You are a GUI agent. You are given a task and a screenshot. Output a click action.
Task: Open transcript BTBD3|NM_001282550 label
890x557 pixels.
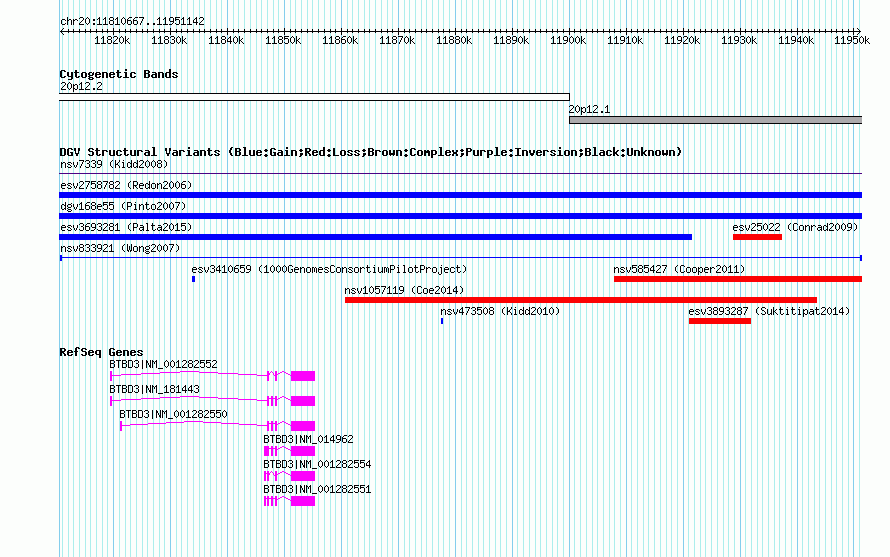(x=173, y=414)
